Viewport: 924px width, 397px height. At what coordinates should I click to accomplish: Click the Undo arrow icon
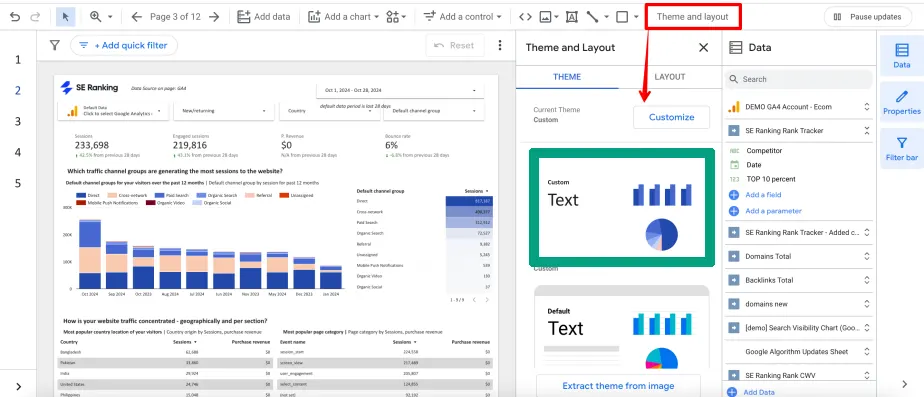pos(15,17)
